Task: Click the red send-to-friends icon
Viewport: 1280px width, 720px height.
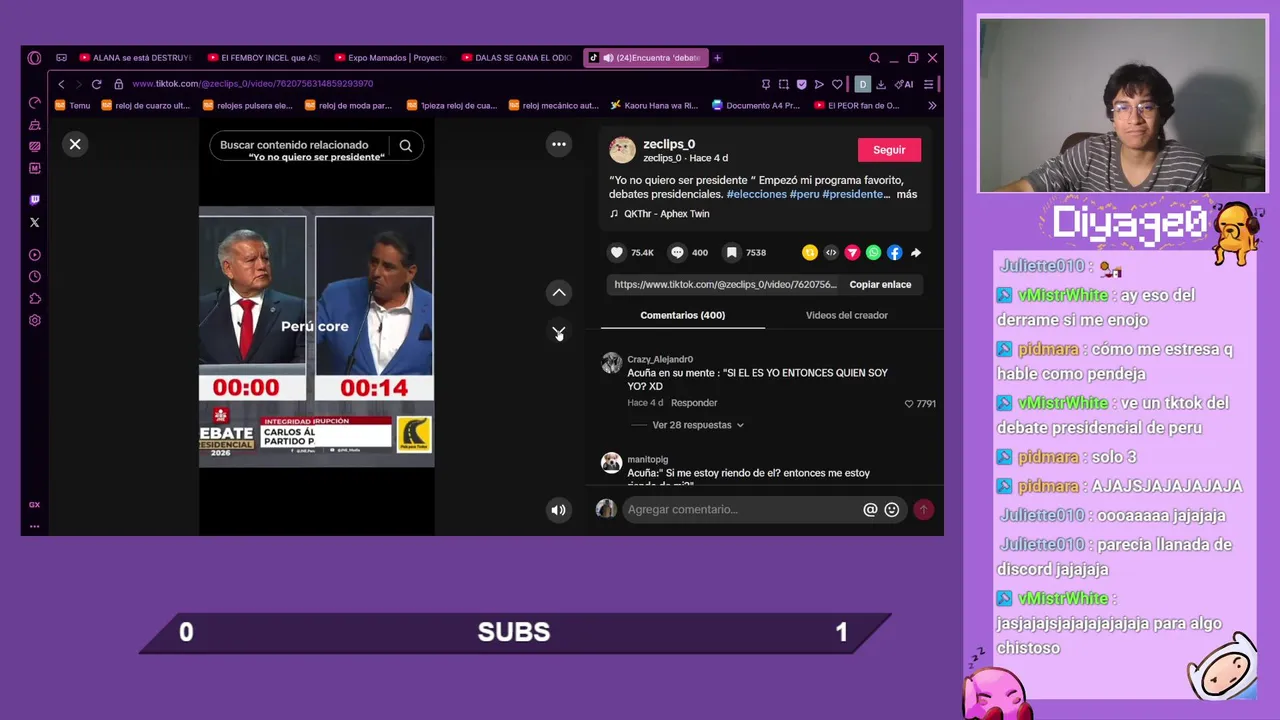Action: point(852,253)
